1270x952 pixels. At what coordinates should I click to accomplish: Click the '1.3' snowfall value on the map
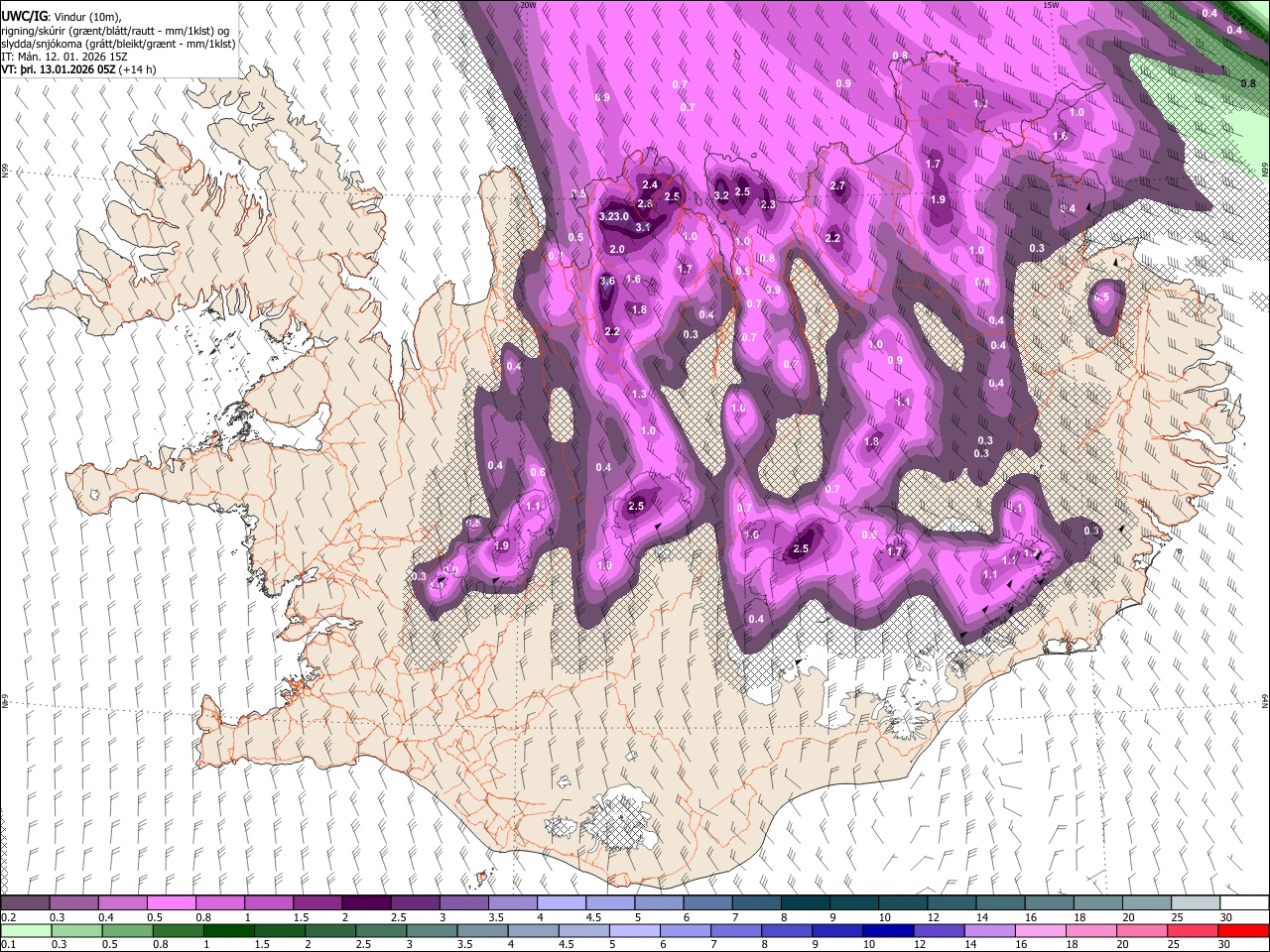(x=640, y=394)
